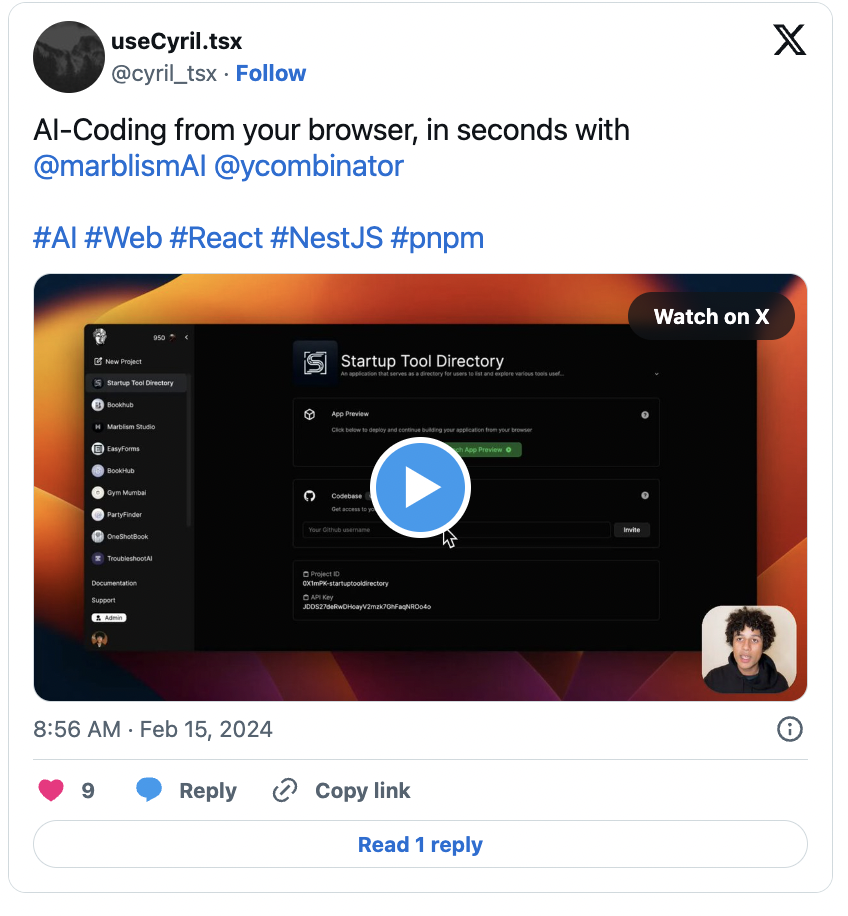This screenshot has width=848, height=916.
Task: Collapse sidebar chevron in video preview
Action: coord(186,337)
